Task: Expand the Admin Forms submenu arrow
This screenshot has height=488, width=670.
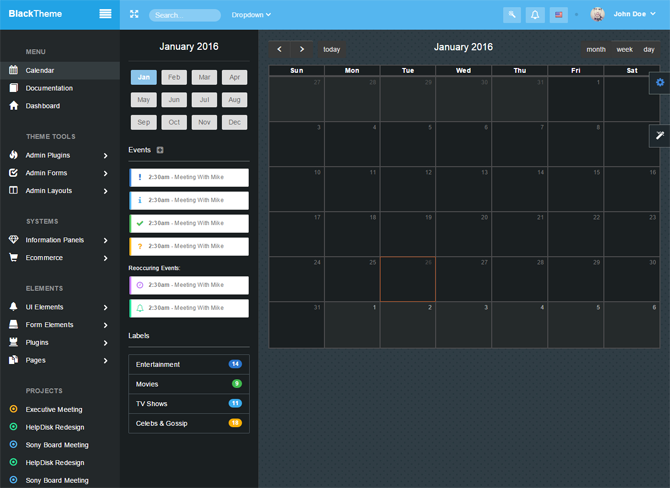Action: click(x=106, y=173)
